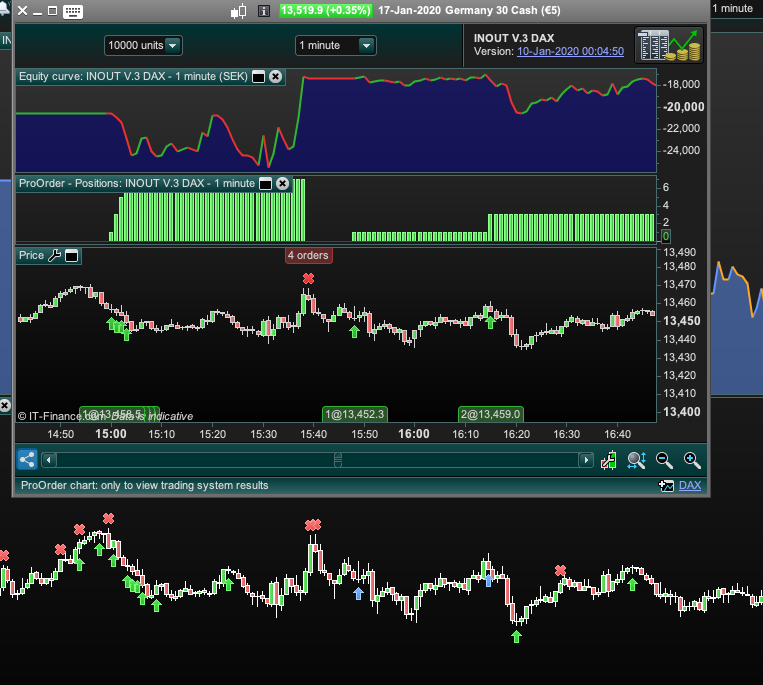
Task: Click the 4 orders marker label
Action: 308,255
